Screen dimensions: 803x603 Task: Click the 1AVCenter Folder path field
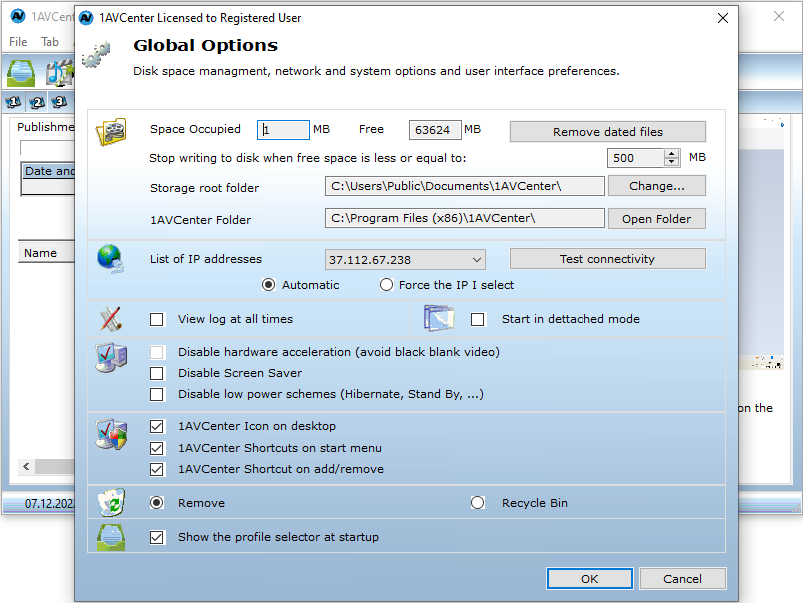(x=464, y=218)
